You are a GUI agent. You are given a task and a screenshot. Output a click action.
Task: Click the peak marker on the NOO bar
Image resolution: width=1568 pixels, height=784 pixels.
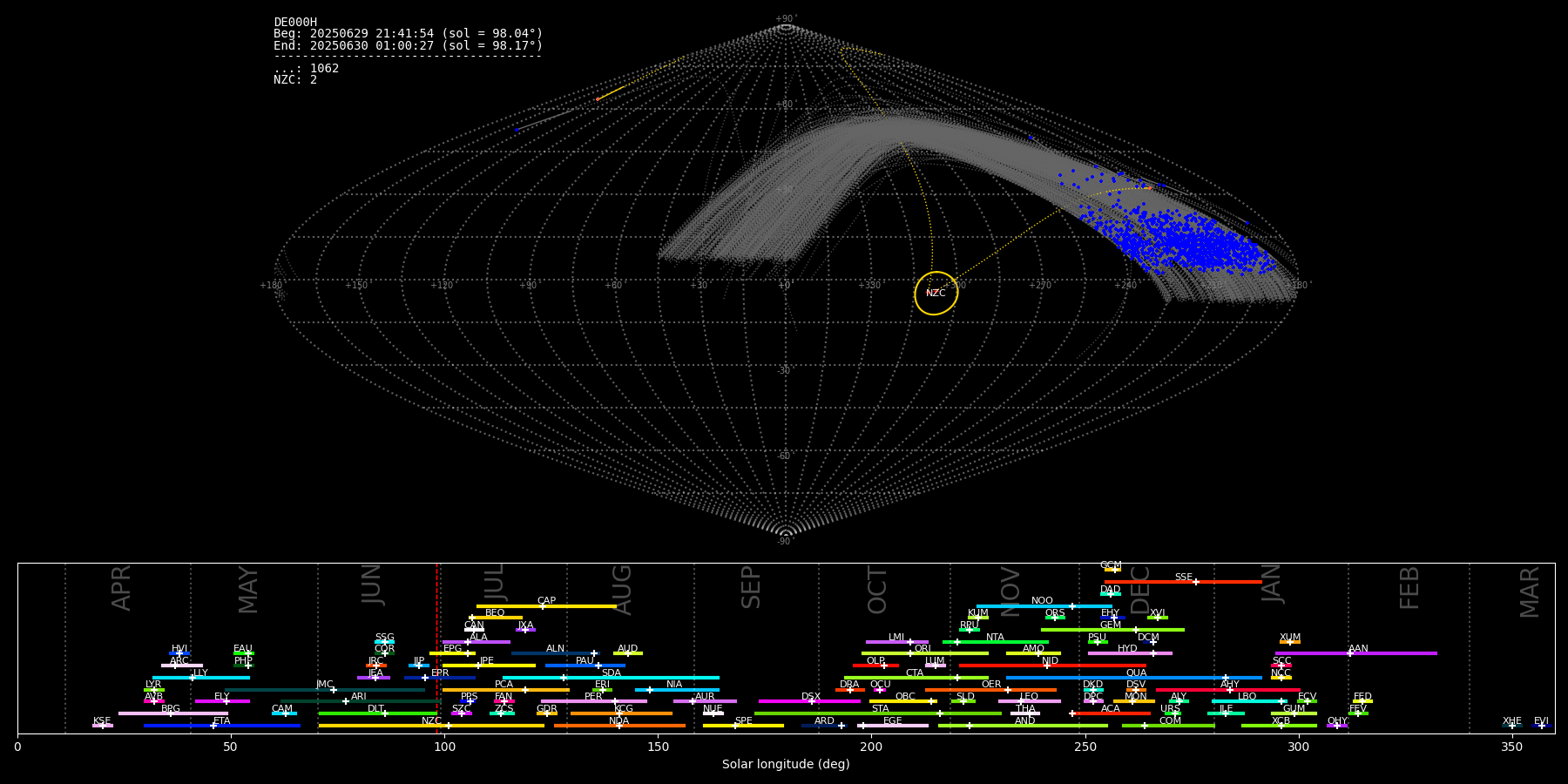1071,606
